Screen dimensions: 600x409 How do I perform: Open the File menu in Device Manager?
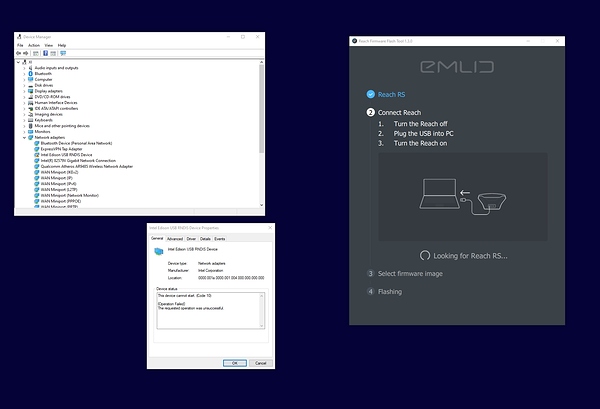pyautogui.click(x=20, y=45)
